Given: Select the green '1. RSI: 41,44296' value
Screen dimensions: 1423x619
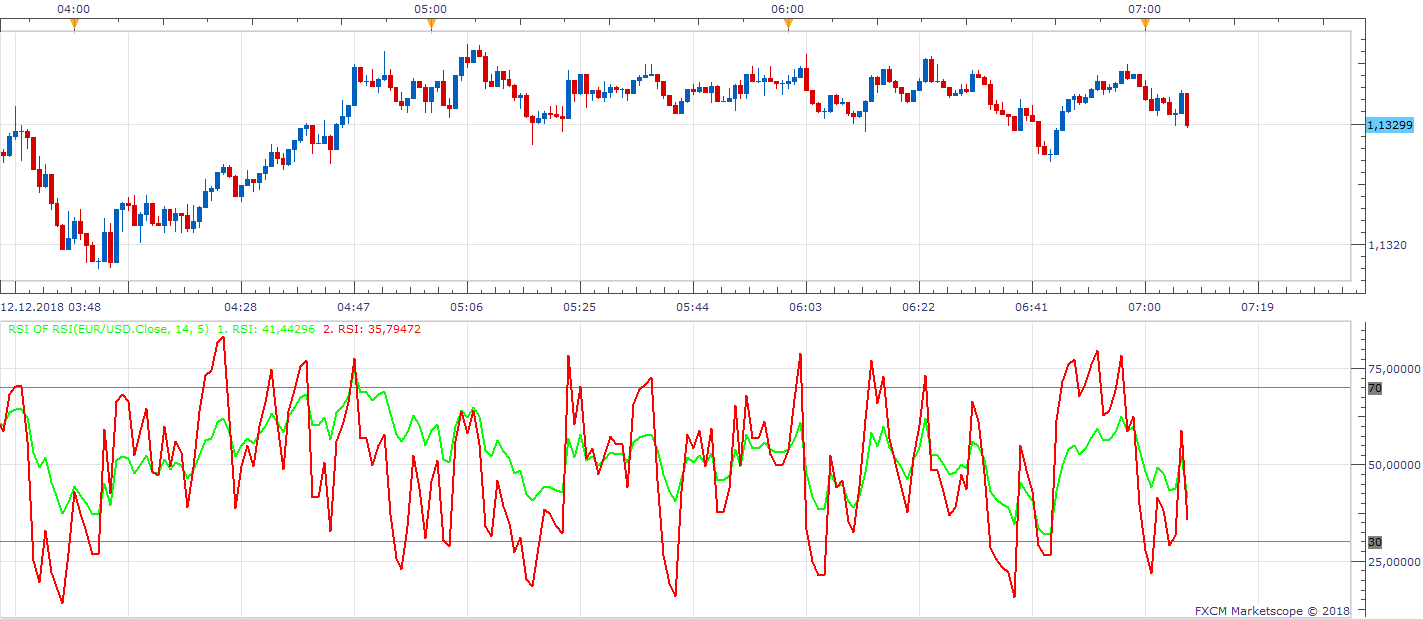Looking at the screenshot, I should click(x=267, y=328).
